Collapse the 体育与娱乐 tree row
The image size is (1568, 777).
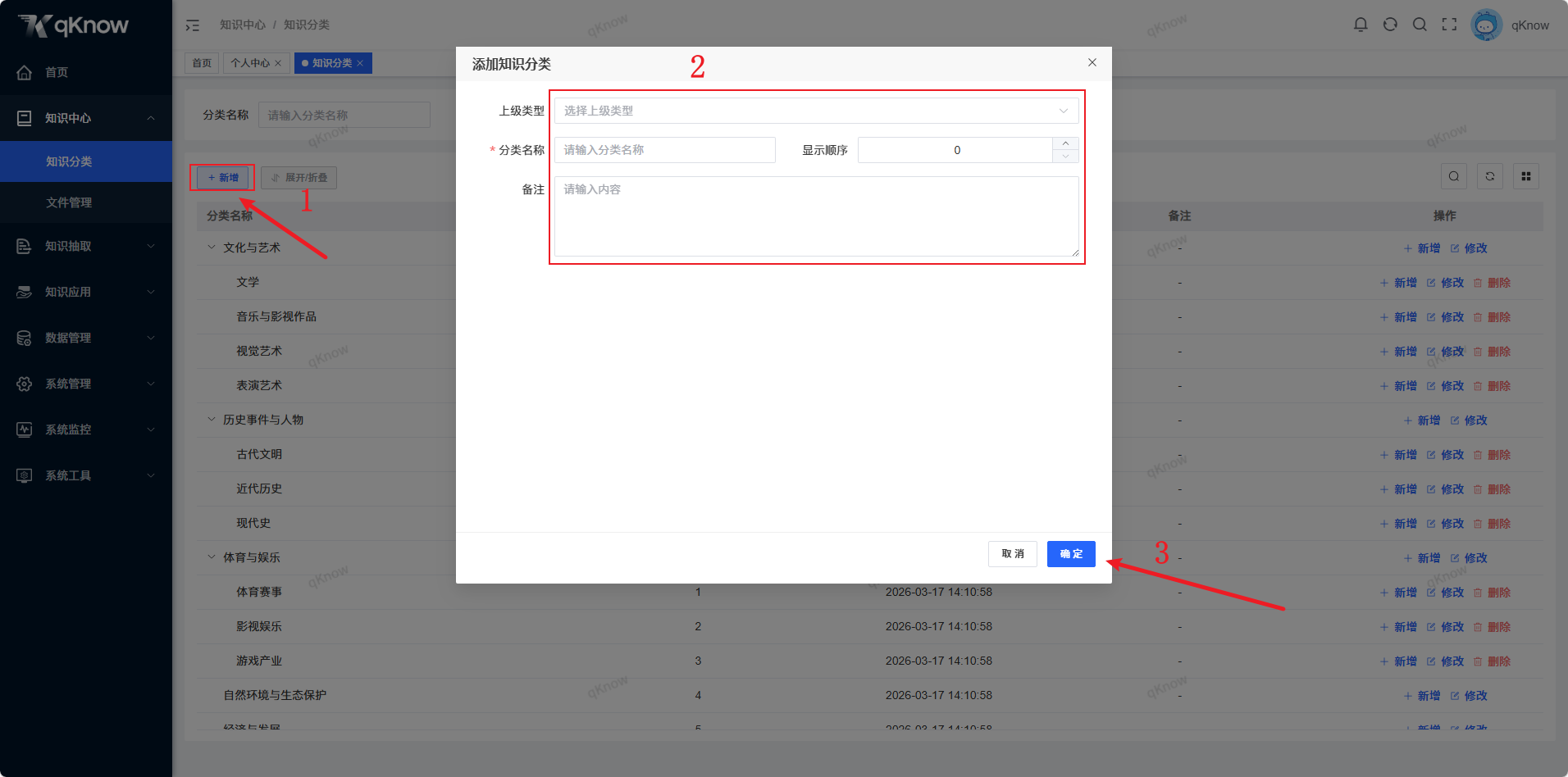212,557
